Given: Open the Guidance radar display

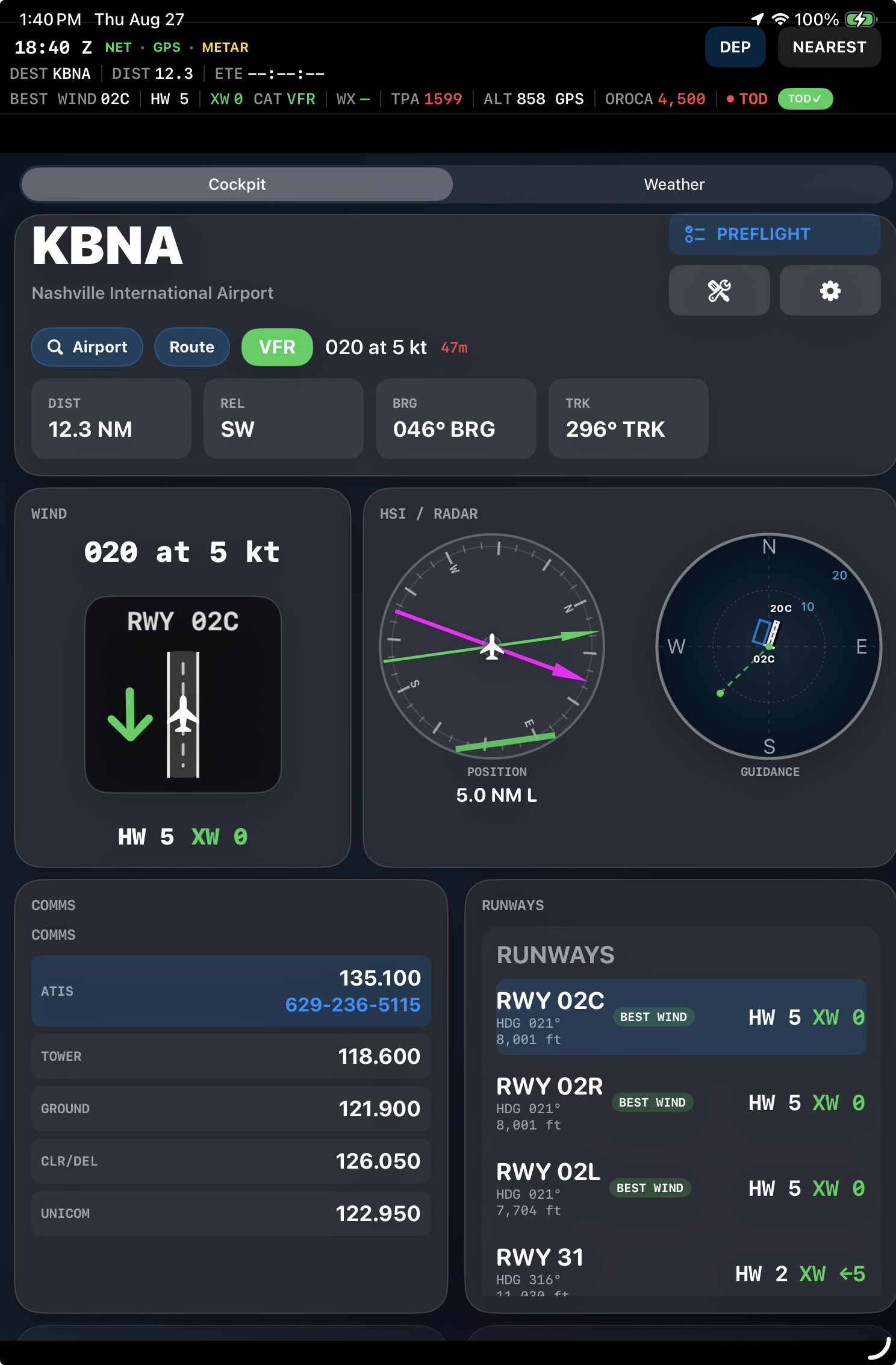Looking at the screenshot, I should pyautogui.click(x=769, y=646).
